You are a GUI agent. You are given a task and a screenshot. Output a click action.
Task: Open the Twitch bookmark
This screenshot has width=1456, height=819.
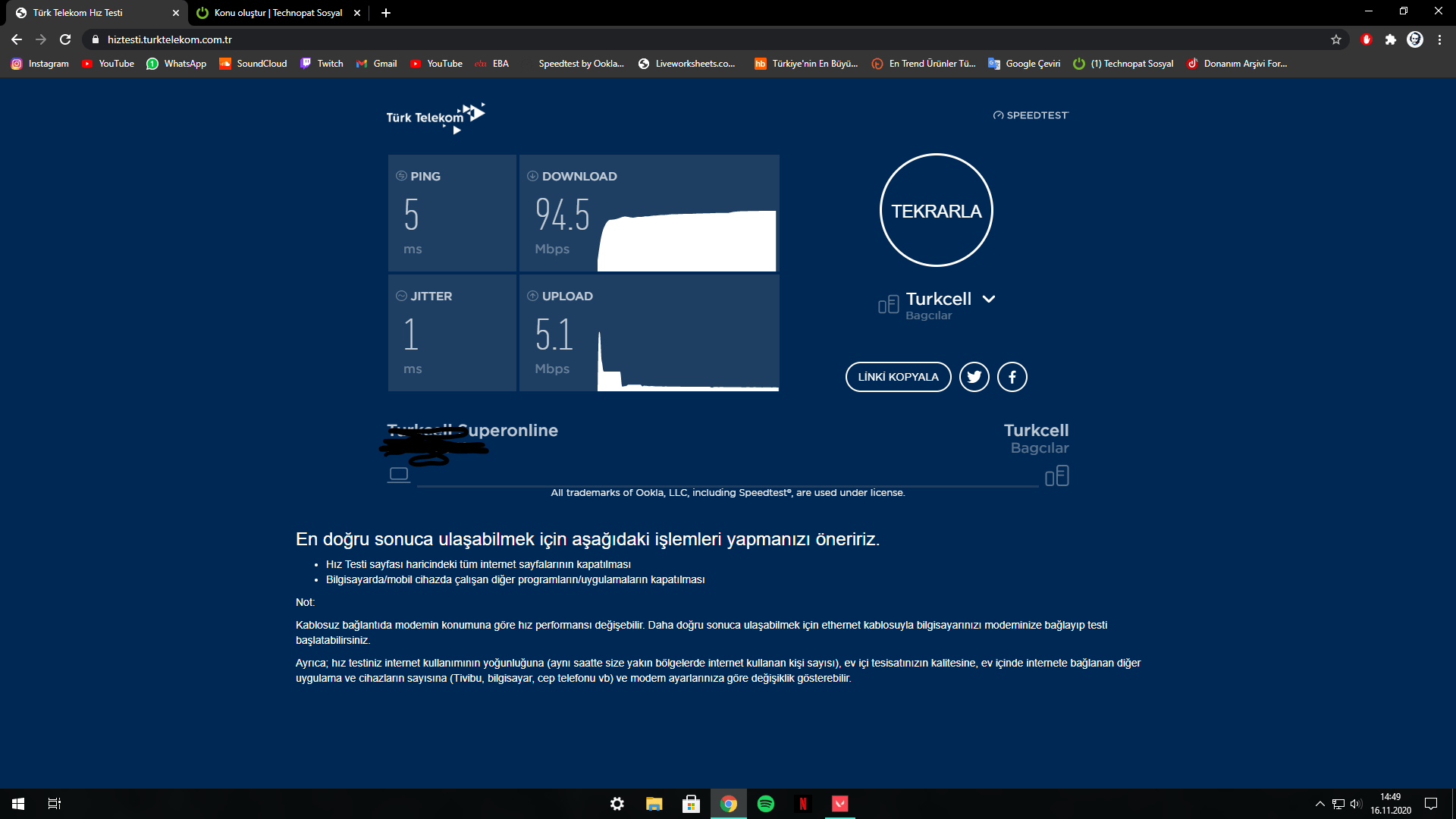click(x=322, y=64)
